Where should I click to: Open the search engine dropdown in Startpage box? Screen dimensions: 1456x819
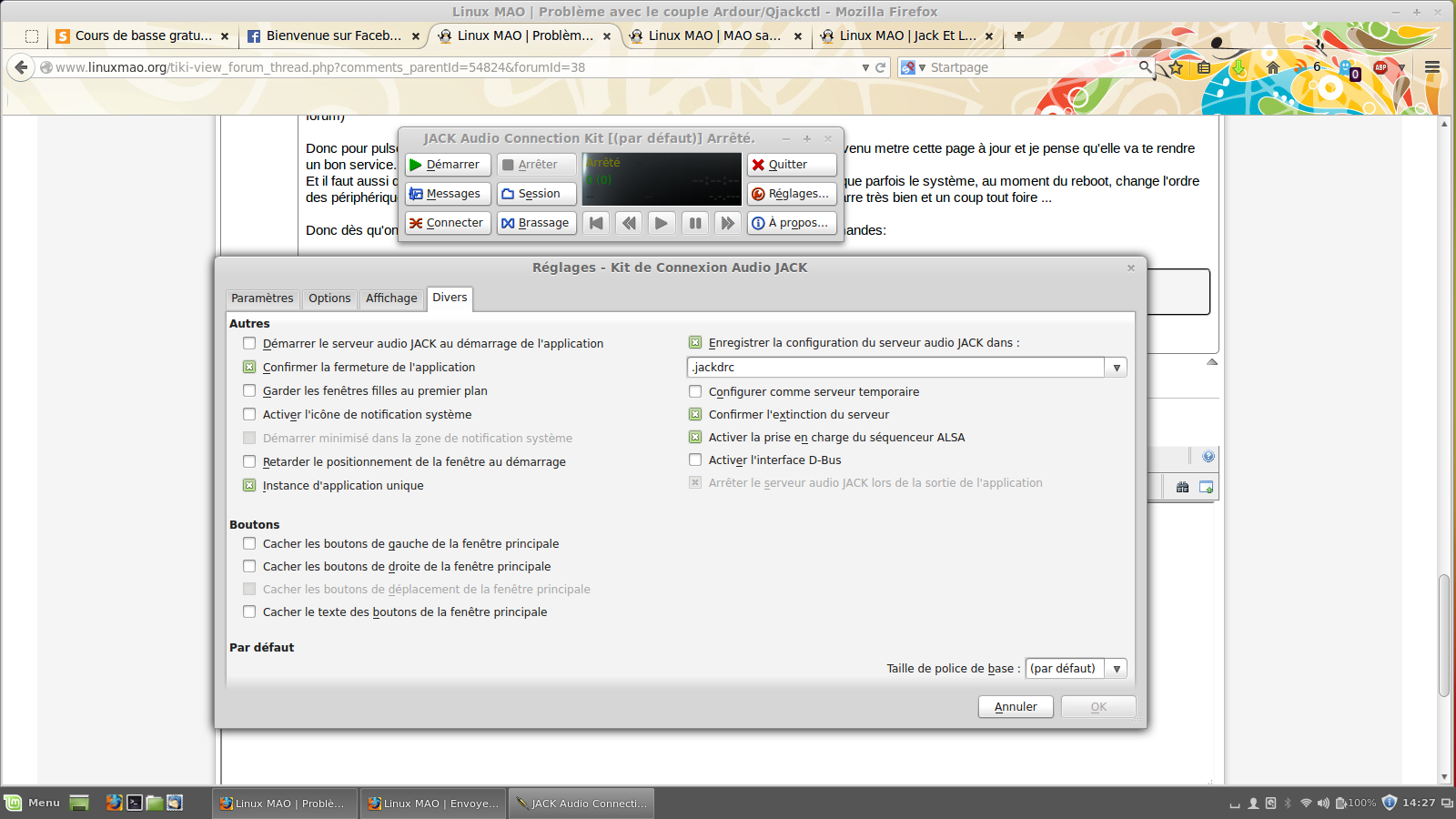[x=922, y=67]
